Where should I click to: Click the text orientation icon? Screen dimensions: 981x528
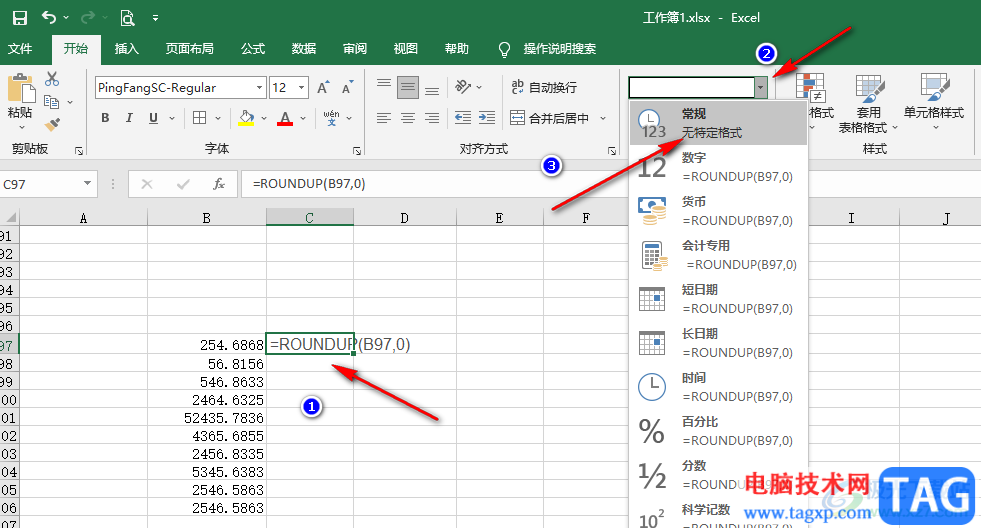(x=464, y=86)
